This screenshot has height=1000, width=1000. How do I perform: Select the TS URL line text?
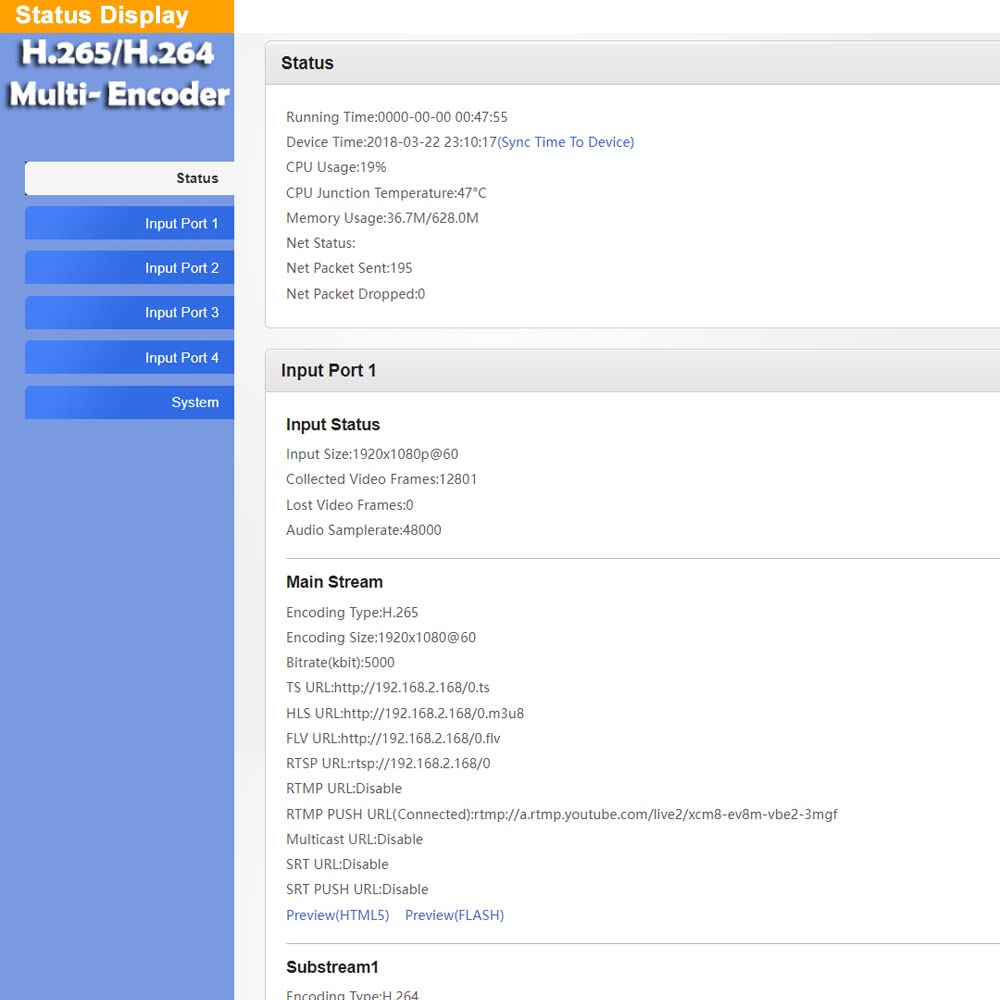(388, 688)
